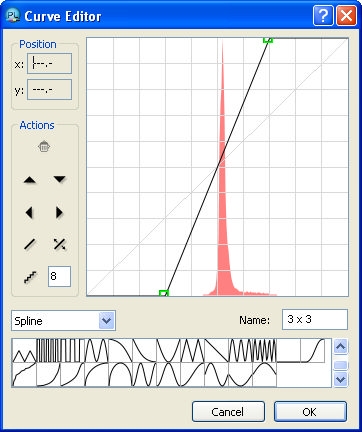The image size is (362, 432).
Task: Confirm the curve with OK
Action: coord(310,412)
